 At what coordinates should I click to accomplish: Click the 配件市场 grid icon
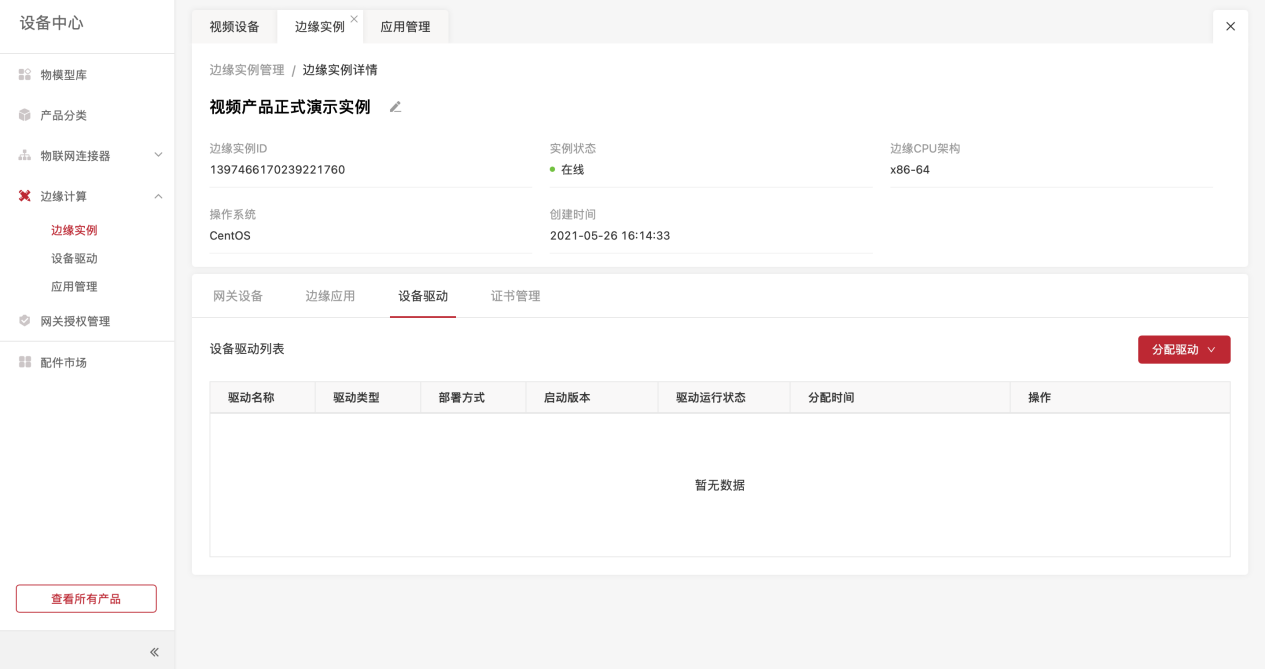click(25, 362)
